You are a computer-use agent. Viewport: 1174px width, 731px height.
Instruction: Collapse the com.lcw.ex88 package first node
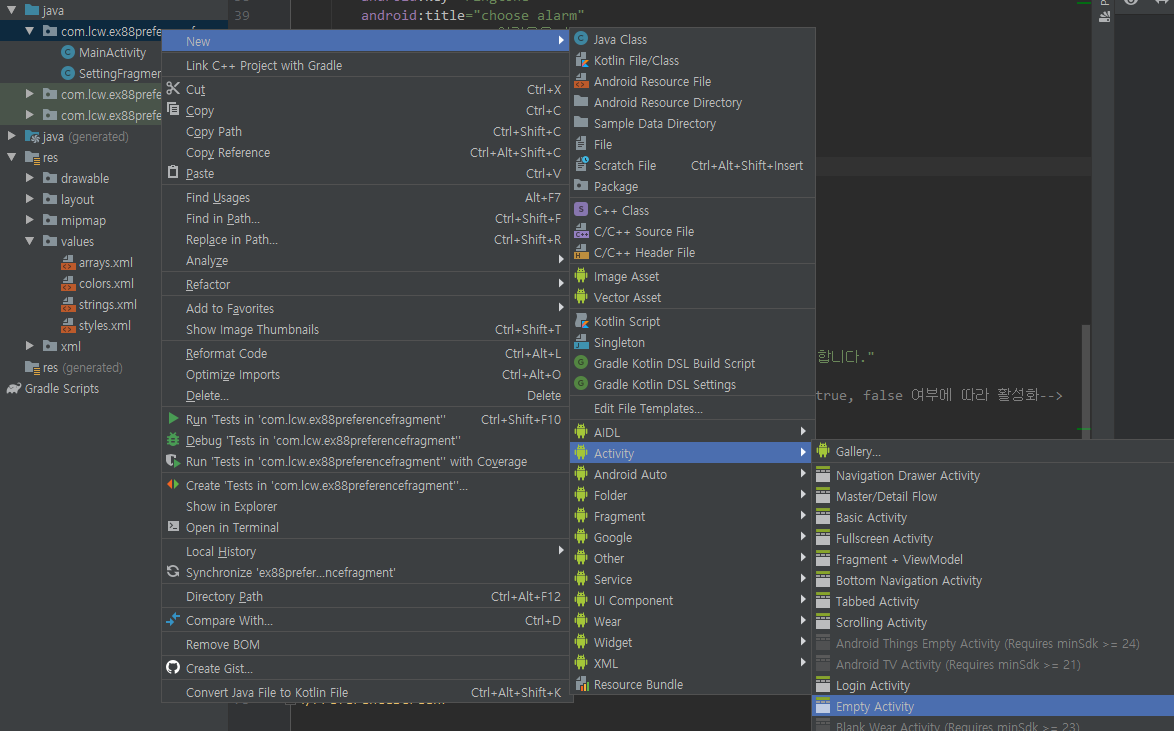point(29,31)
